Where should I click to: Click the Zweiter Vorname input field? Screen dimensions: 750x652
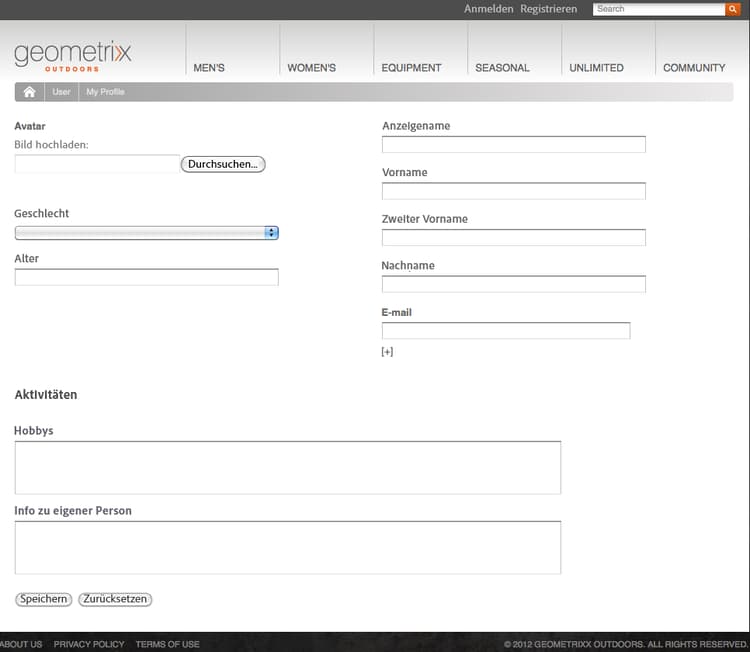[514, 237]
